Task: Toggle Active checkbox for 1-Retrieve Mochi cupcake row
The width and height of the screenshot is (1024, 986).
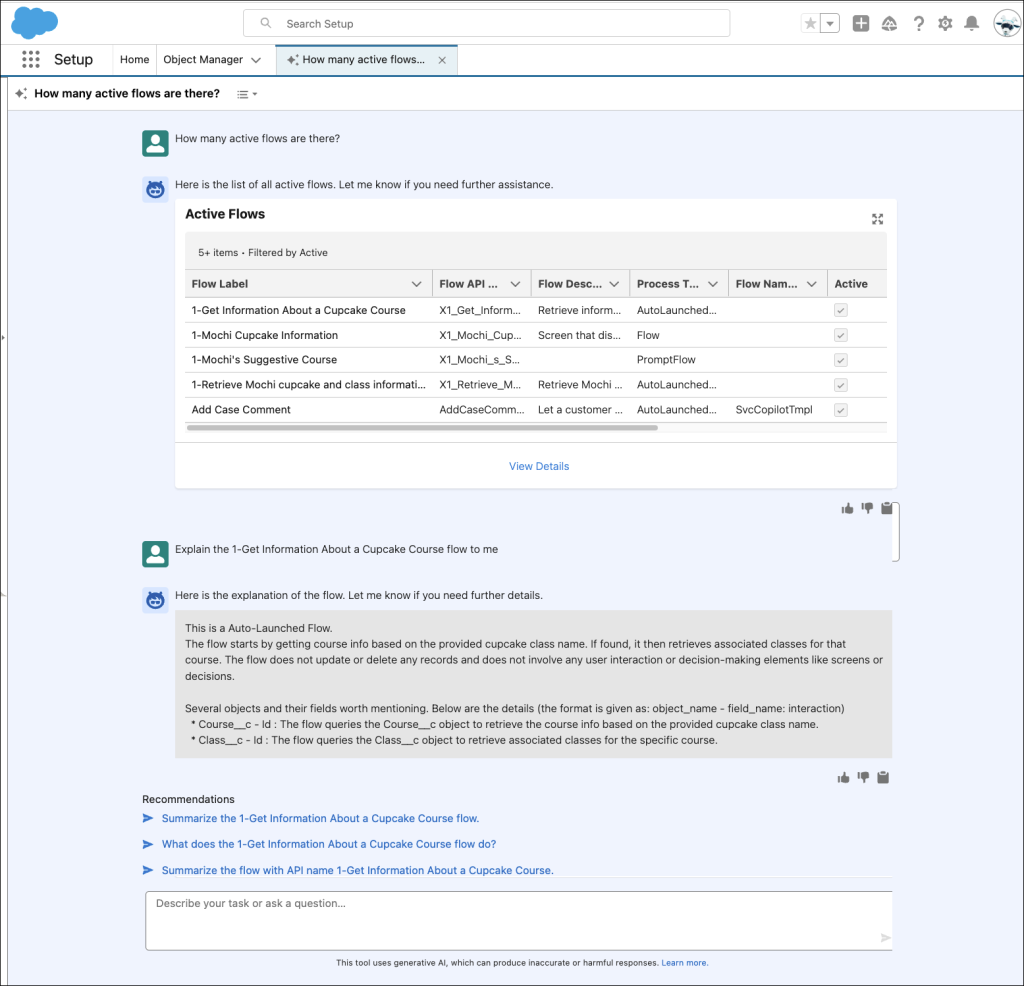Action: [x=840, y=385]
